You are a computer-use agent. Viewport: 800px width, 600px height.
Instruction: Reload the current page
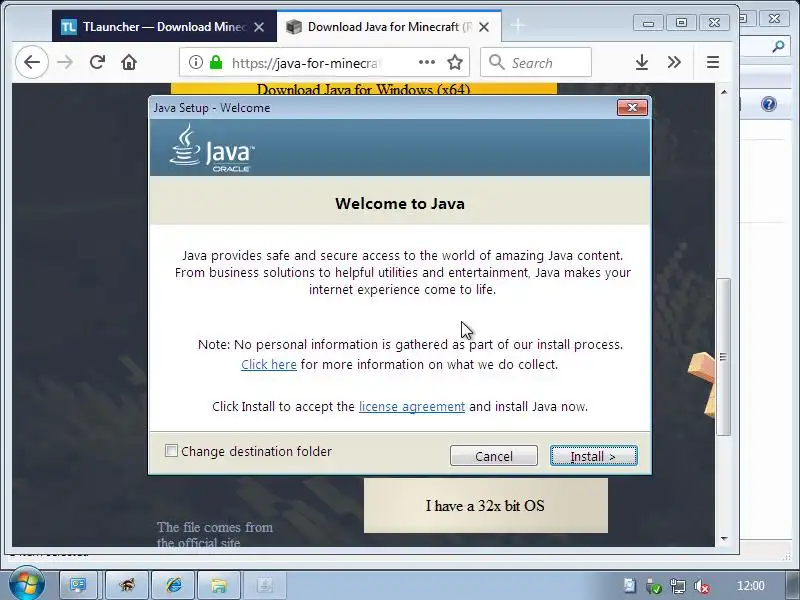(x=97, y=62)
